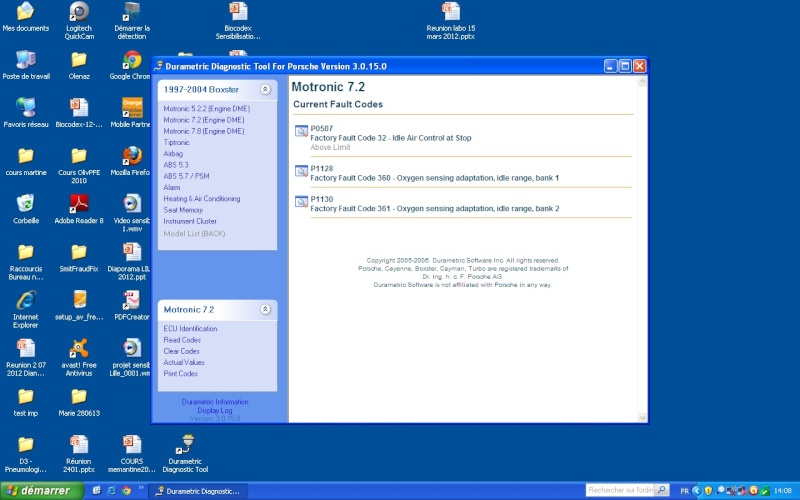Launch Chrome from the quick launch bar
The width and height of the screenshot is (800, 500).
tap(126, 491)
